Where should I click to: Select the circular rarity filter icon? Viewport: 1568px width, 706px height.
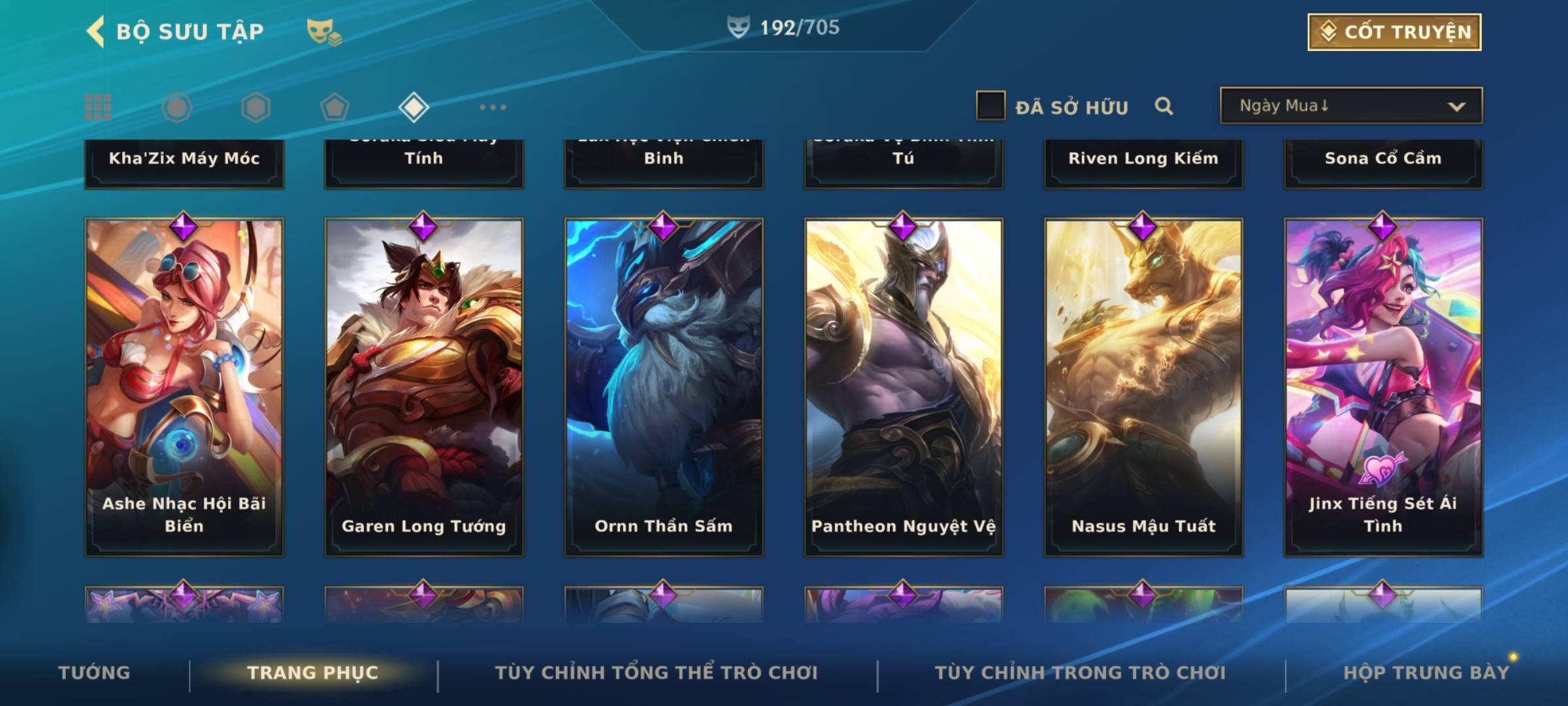[x=177, y=107]
